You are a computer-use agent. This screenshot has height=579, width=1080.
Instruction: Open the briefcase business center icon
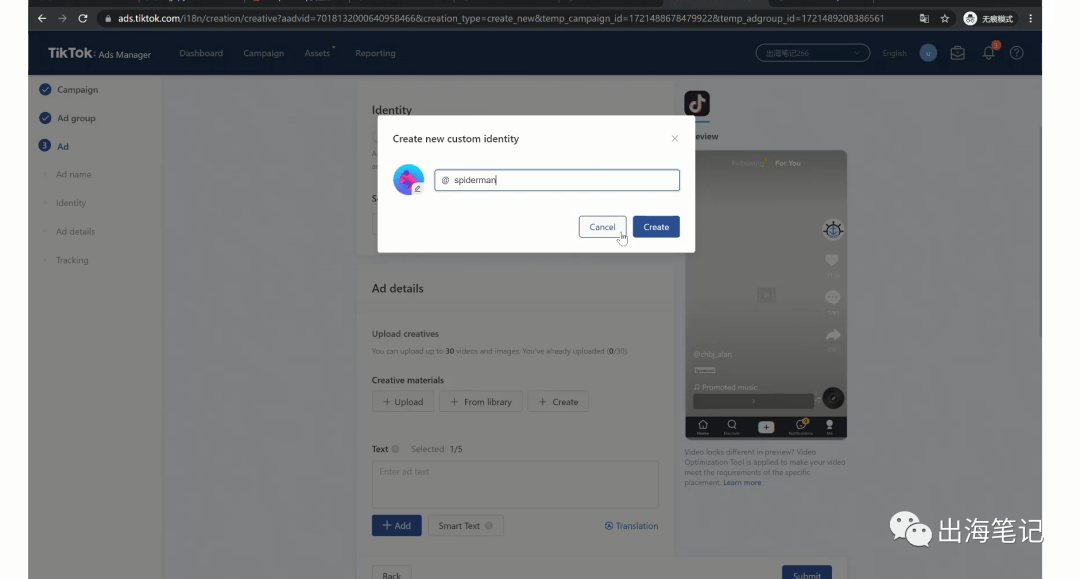(x=957, y=53)
